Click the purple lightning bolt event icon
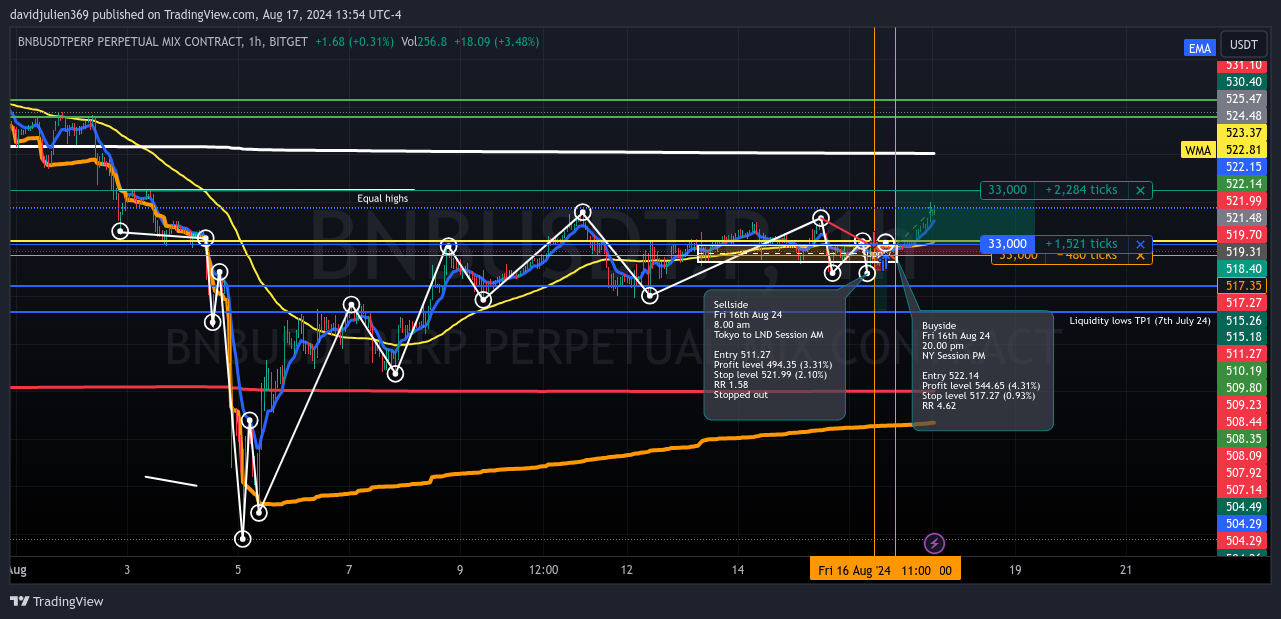This screenshot has height=619, width=1281. coord(934,543)
